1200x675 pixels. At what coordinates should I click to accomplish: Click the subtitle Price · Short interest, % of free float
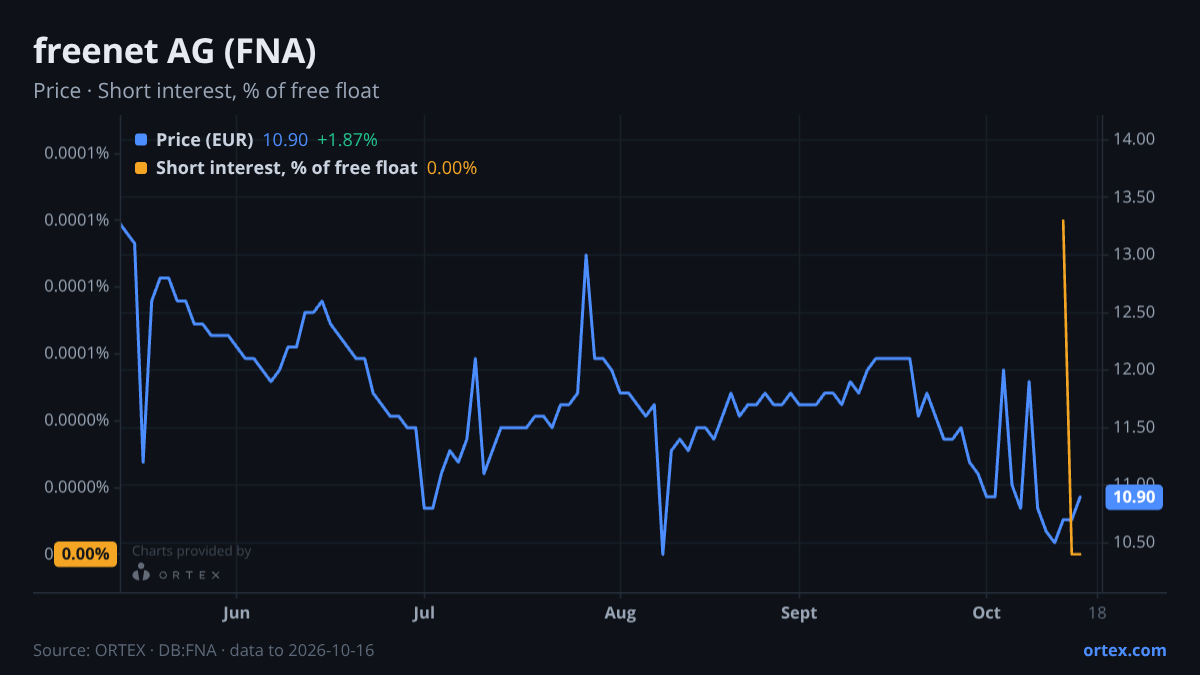(206, 91)
